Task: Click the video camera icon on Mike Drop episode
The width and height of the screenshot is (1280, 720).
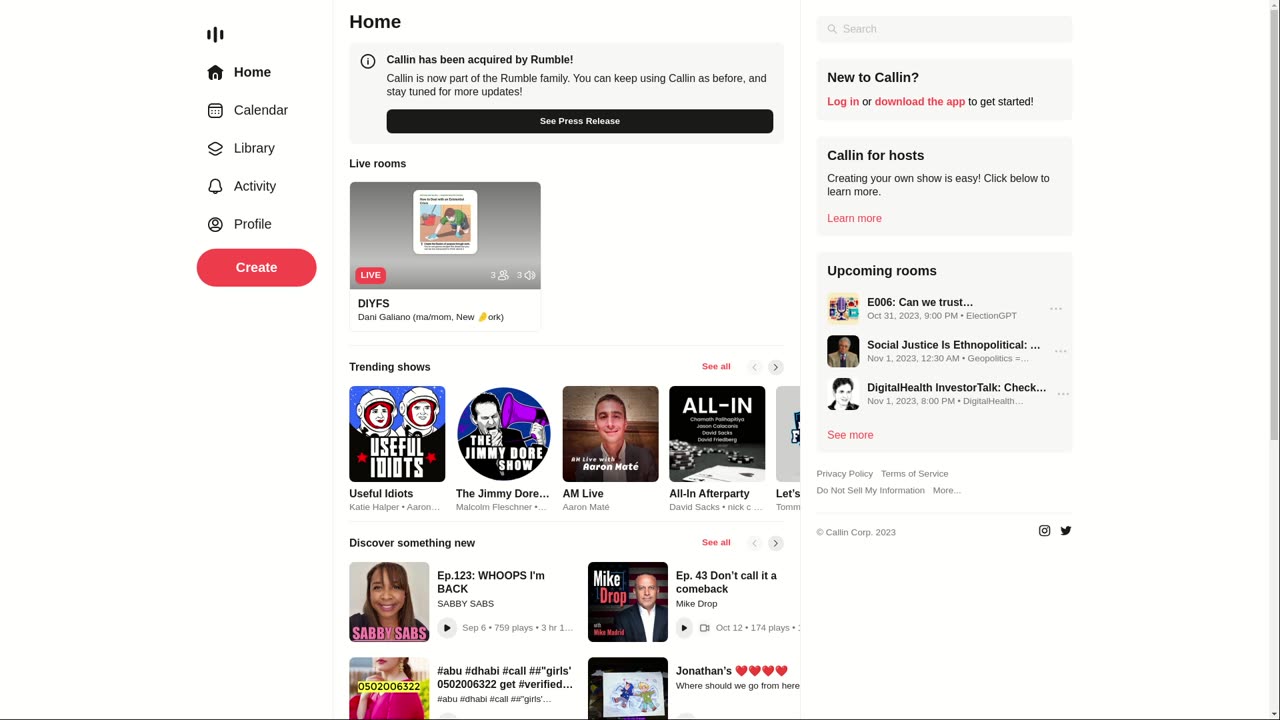Action: tap(705, 628)
